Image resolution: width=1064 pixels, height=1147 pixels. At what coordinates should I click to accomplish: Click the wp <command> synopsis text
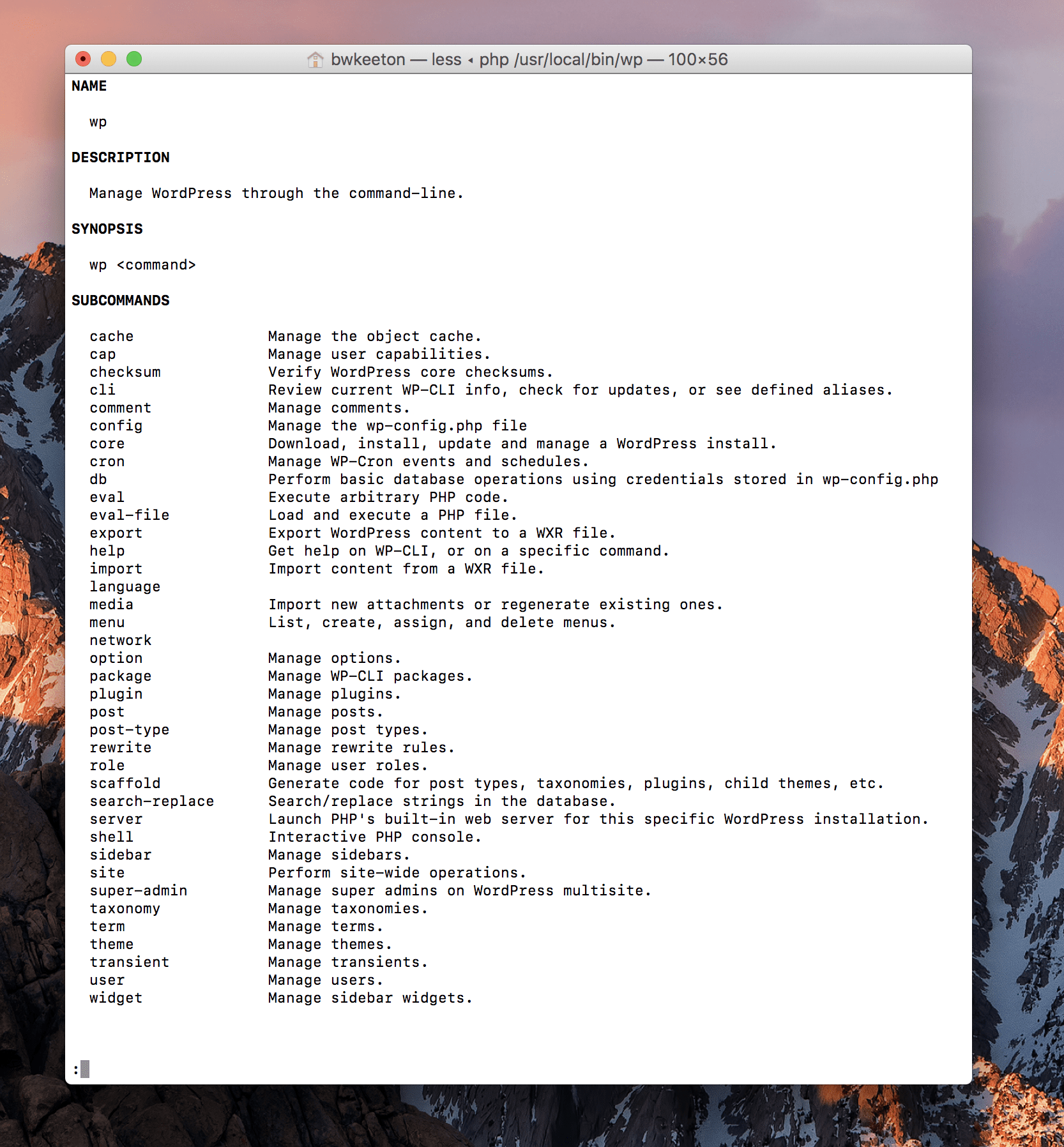pyautogui.click(x=142, y=264)
